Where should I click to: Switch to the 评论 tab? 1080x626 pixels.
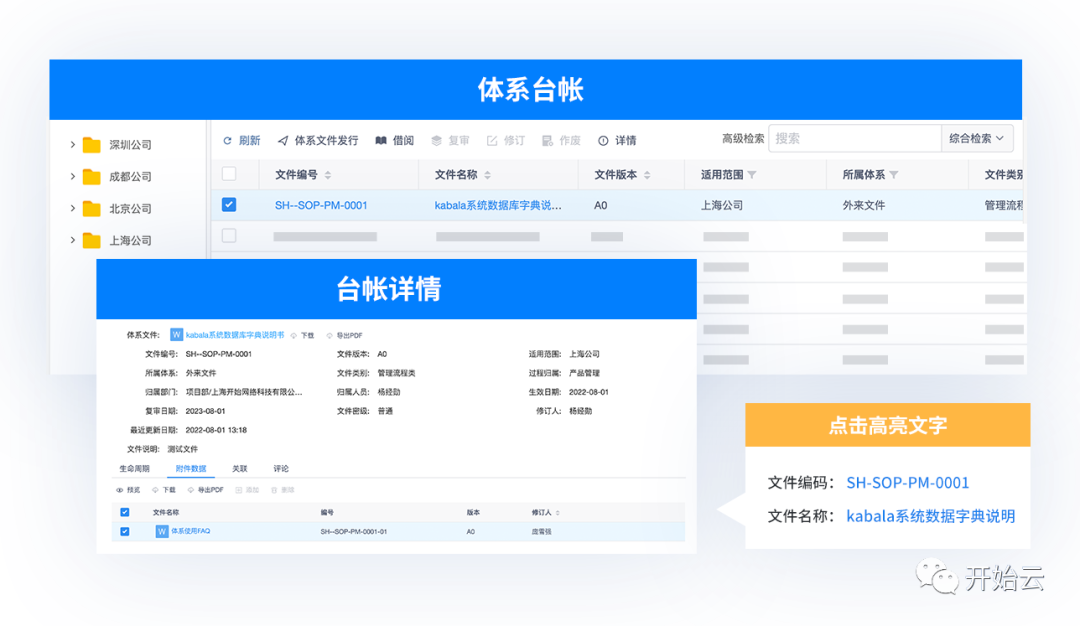coord(281,468)
